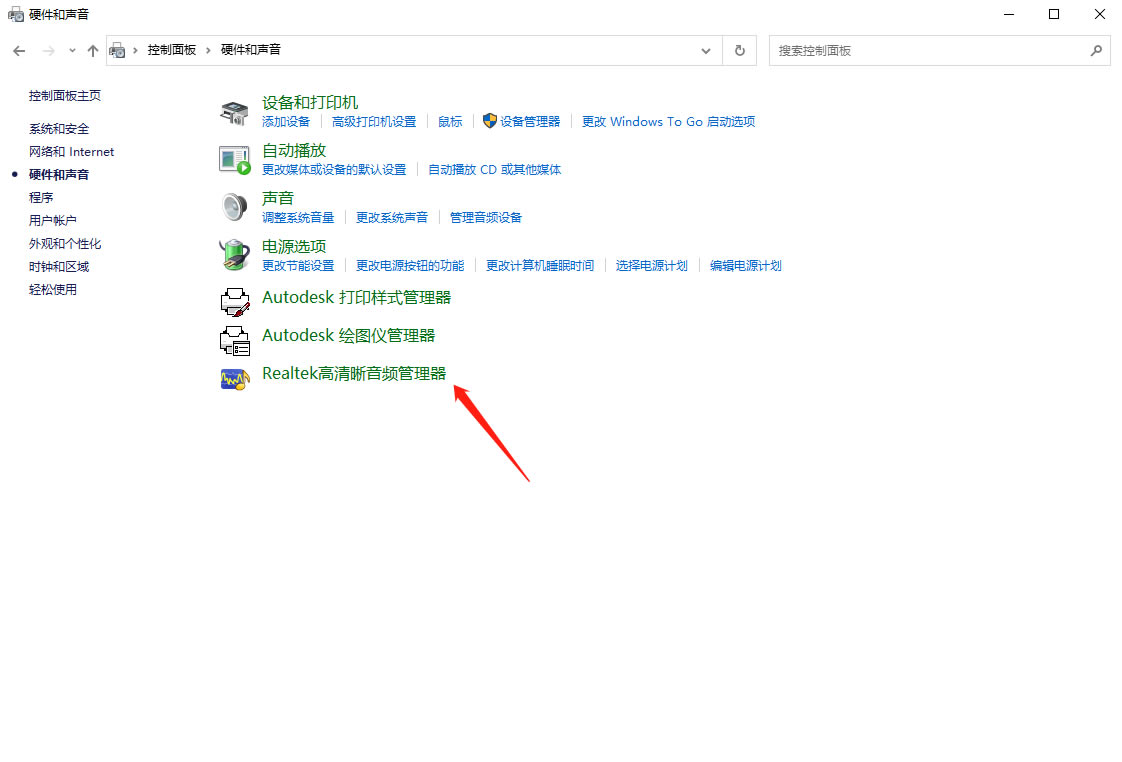Open the 设备管理器 link
Screen dimensions: 1122x762
(530, 122)
